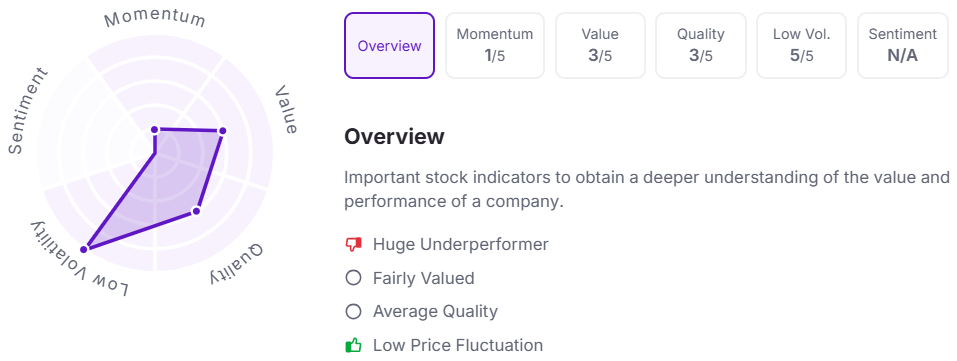Click the Overview heading
Screen dimensions: 957x361
[394, 136]
